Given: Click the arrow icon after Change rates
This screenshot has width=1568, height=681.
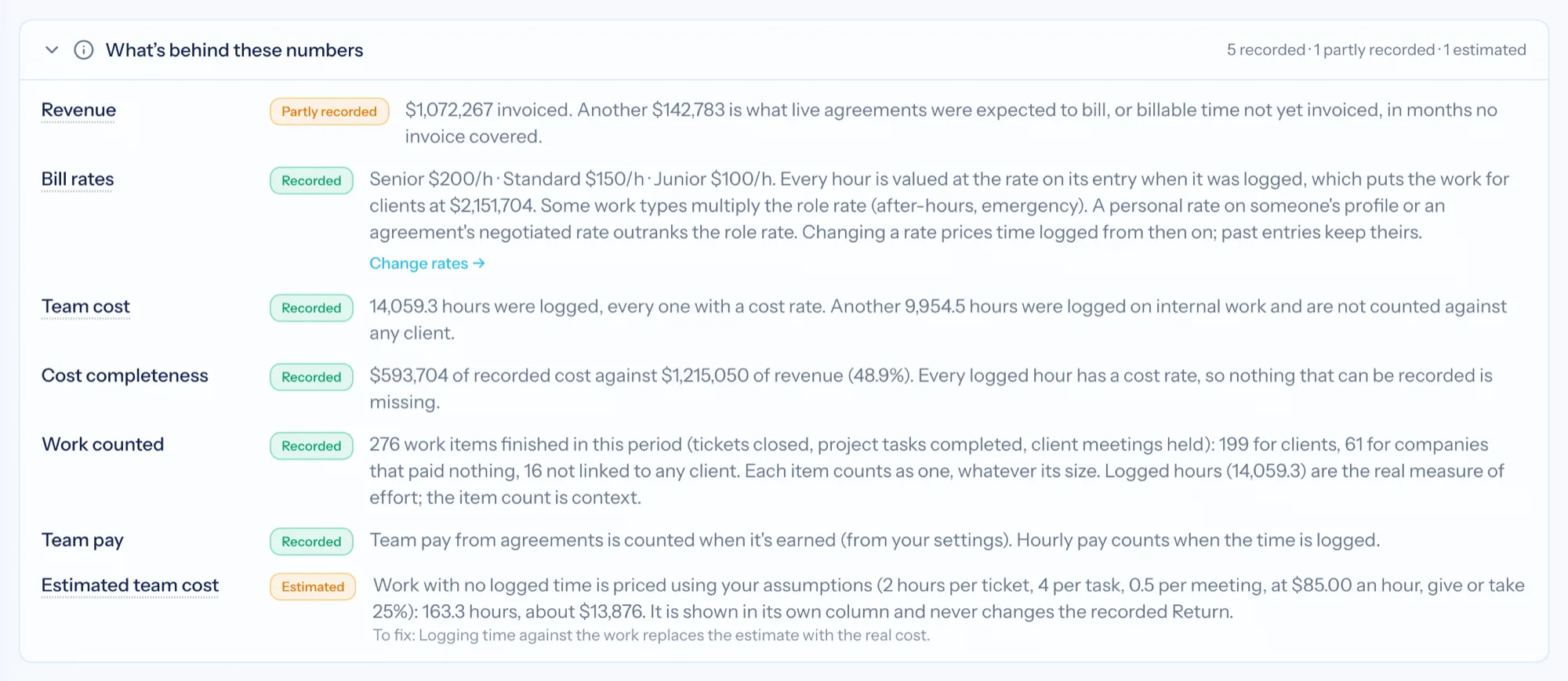Looking at the screenshot, I should 479,263.
